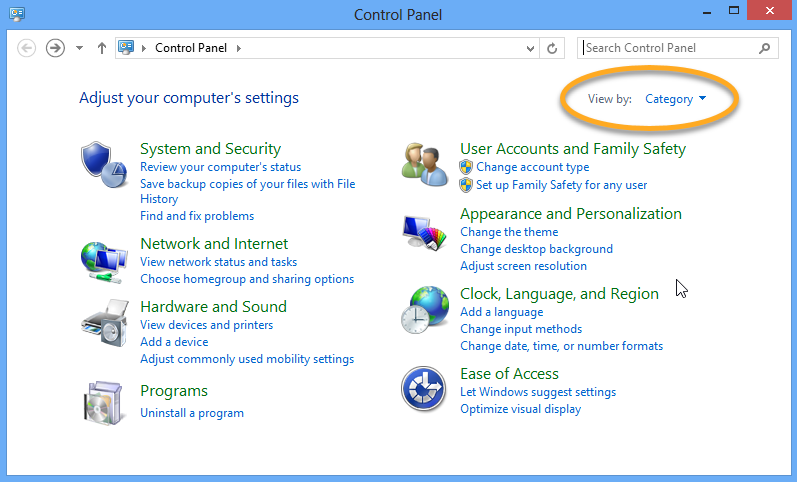This screenshot has height=482, width=797.
Task: Select View devices and printers link
Action: (206, 325)
